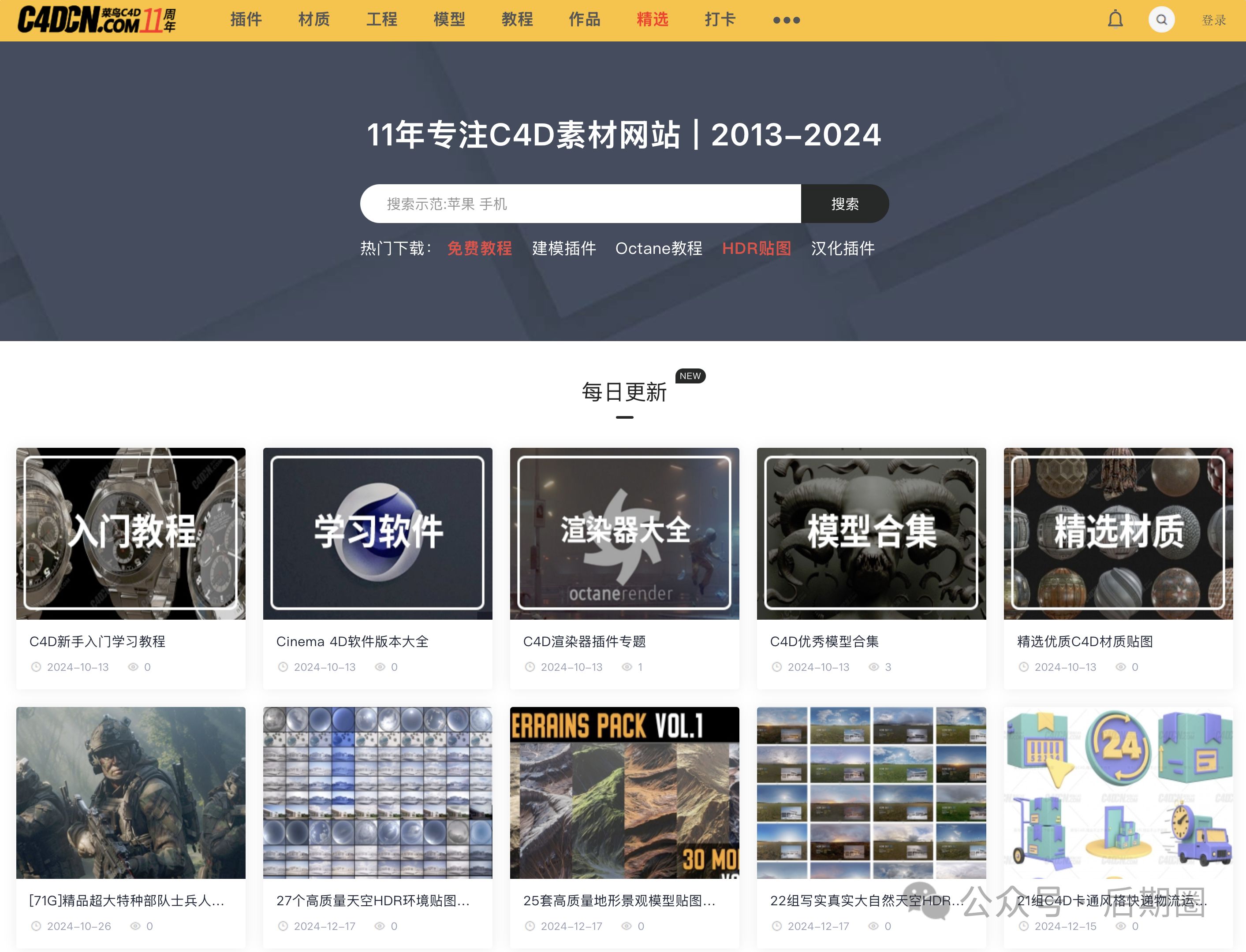
Task: Click the notification bell icon
Action: pos(1115,20)
